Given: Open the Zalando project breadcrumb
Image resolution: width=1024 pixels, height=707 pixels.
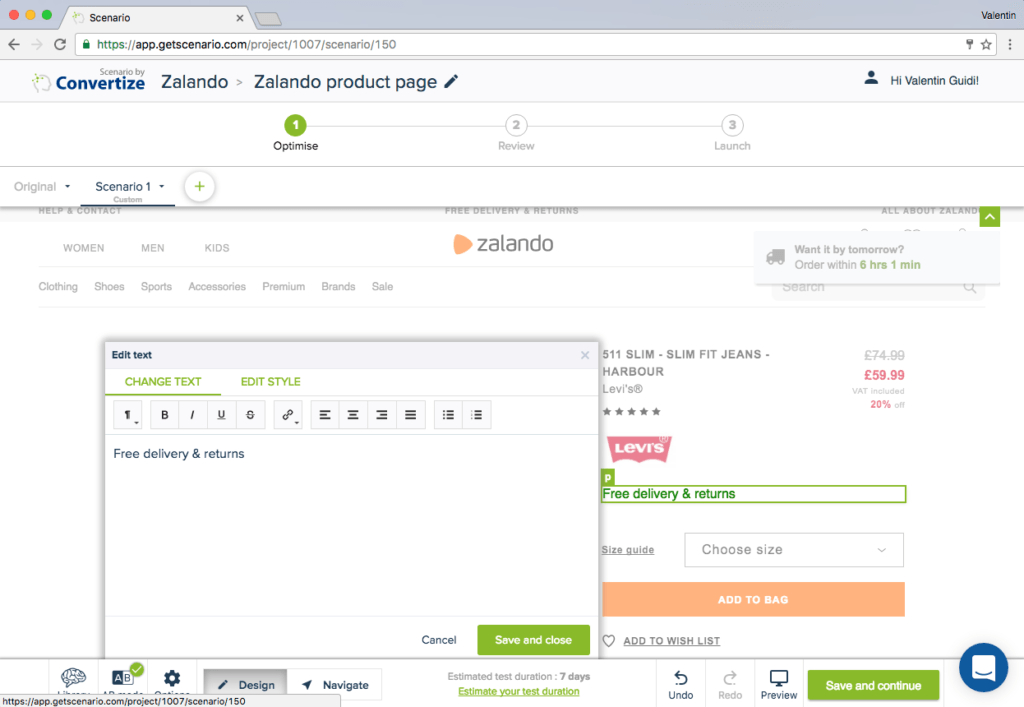Looking at the screenshot, I should click(195, 82).
